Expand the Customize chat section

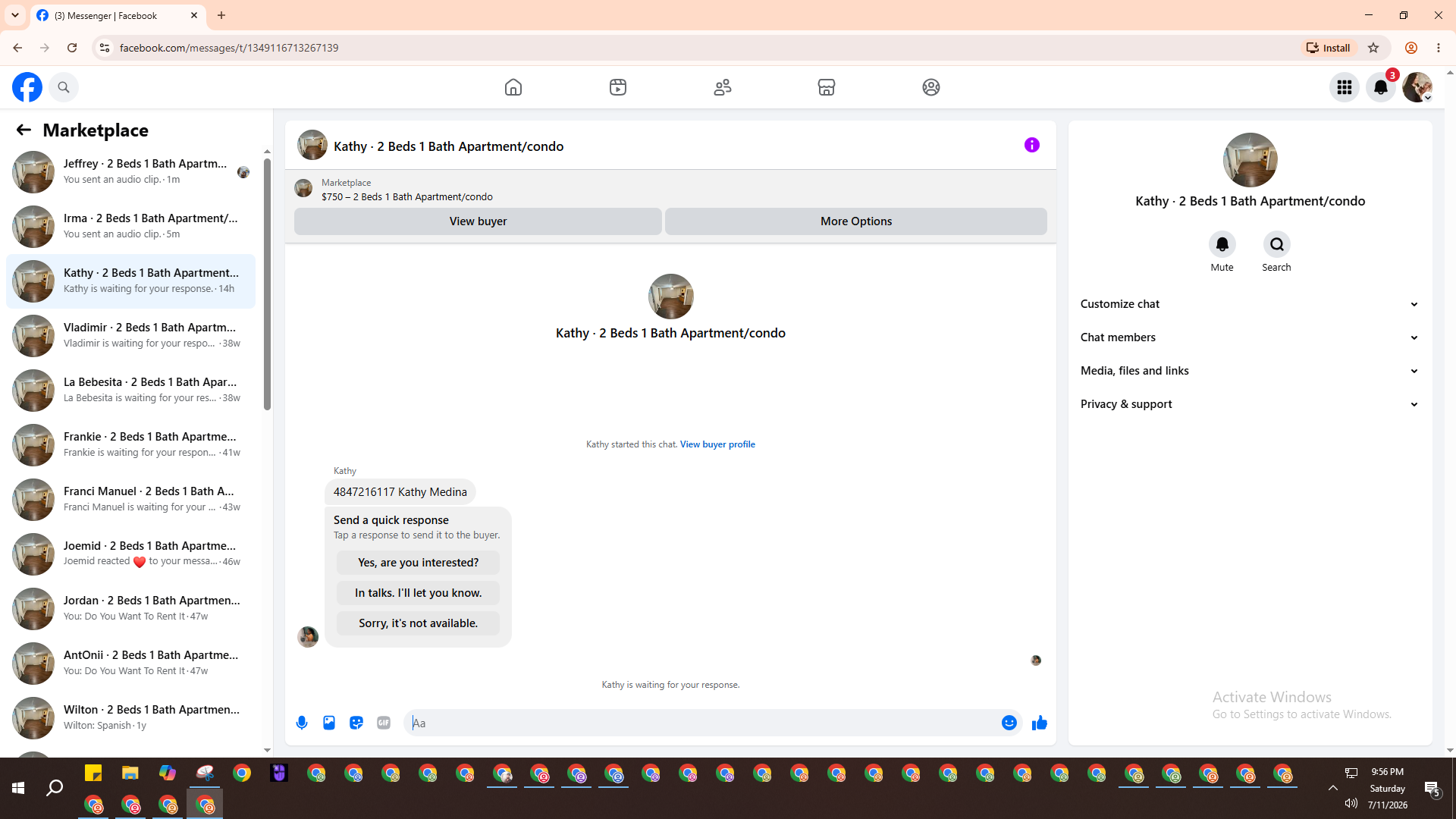[1250, 304]
